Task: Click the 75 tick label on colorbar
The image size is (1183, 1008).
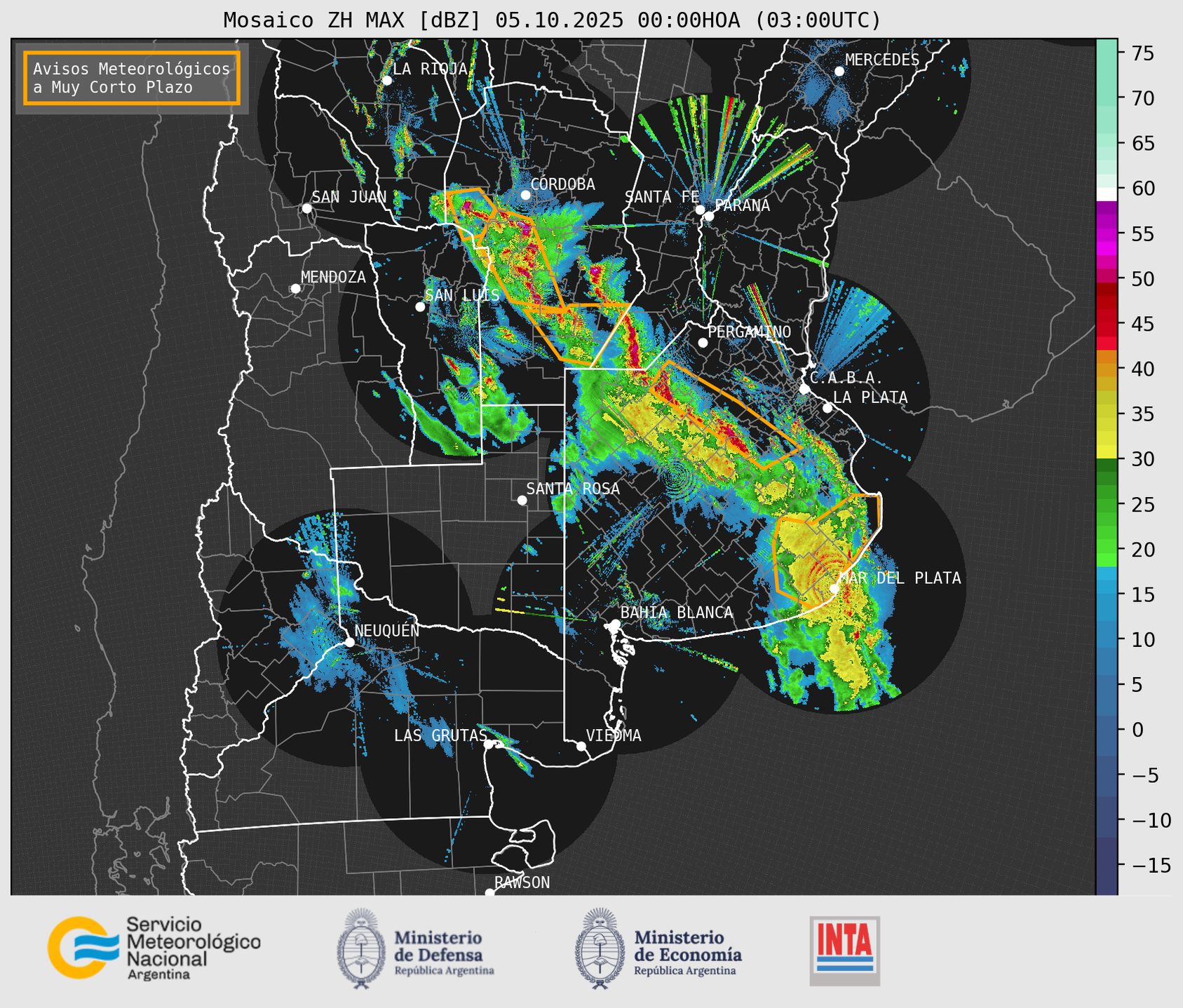Action: click(x=1143, y=53)
